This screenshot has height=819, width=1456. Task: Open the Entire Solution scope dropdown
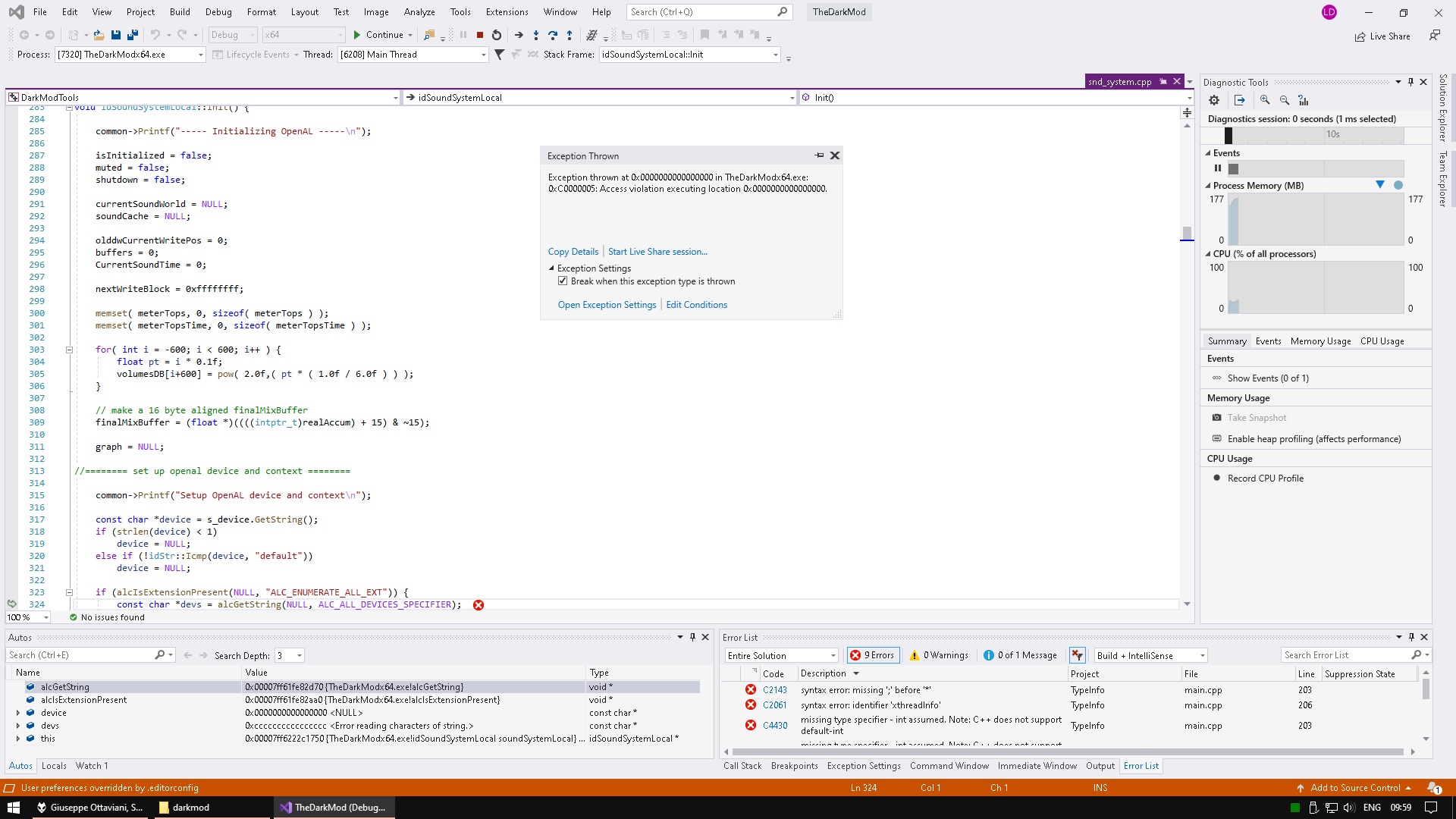point(781,655)
